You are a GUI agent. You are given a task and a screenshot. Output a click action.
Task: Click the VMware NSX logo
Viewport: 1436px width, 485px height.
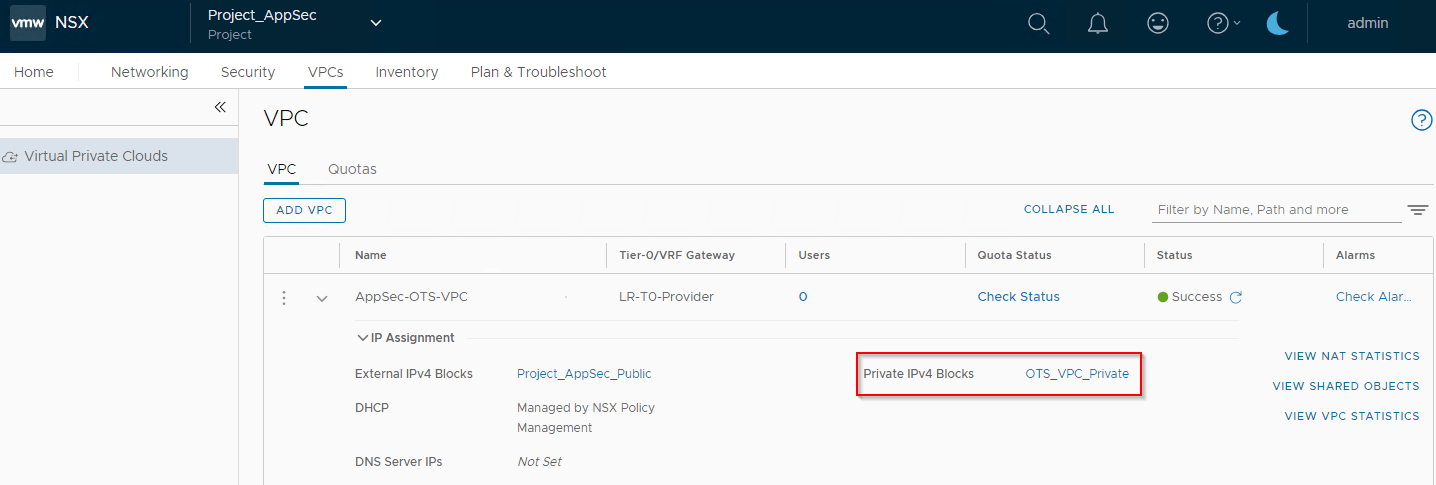pyautogui.click(x=29, y=23)
